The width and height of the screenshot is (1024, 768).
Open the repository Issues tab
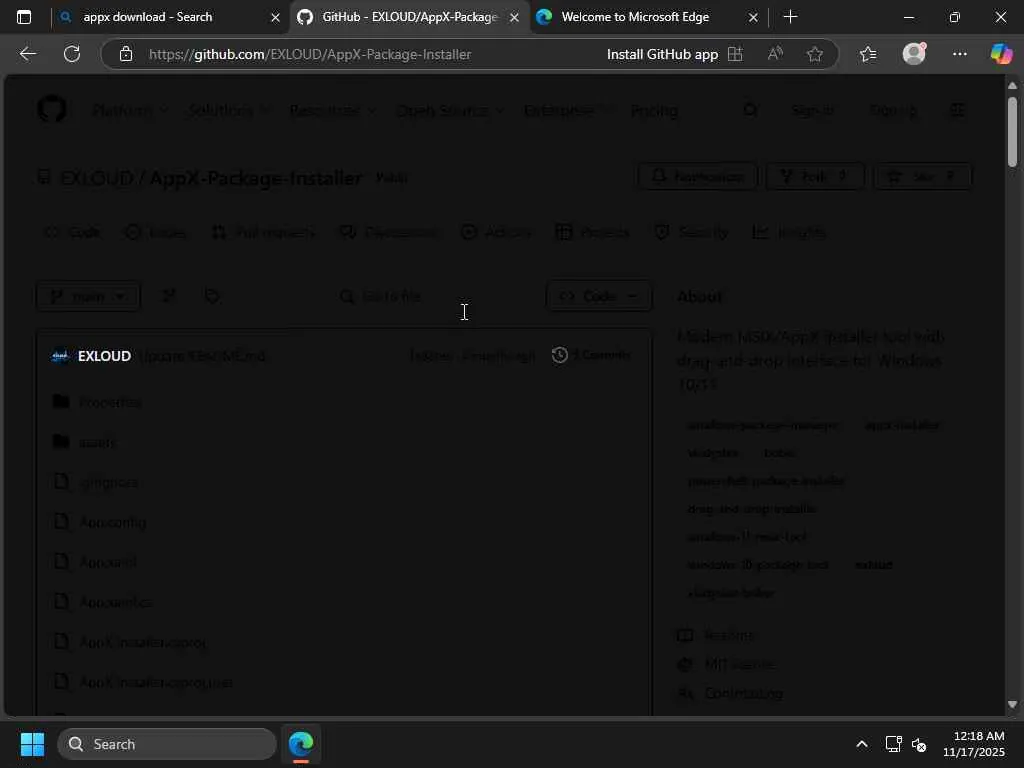point(155,232)
